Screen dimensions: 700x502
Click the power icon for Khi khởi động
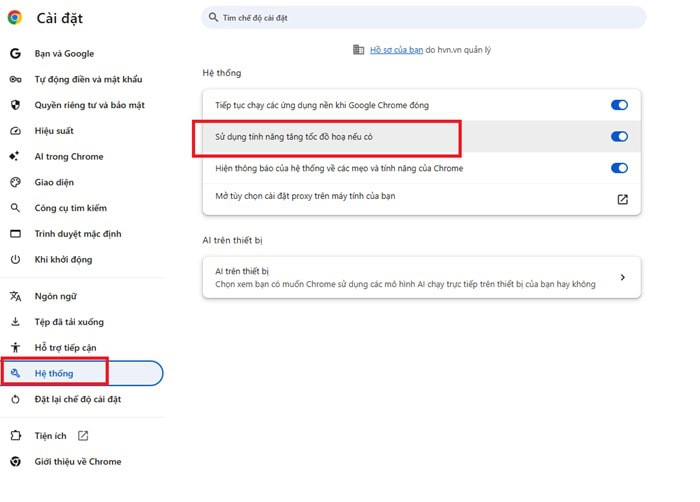point(15,259)
